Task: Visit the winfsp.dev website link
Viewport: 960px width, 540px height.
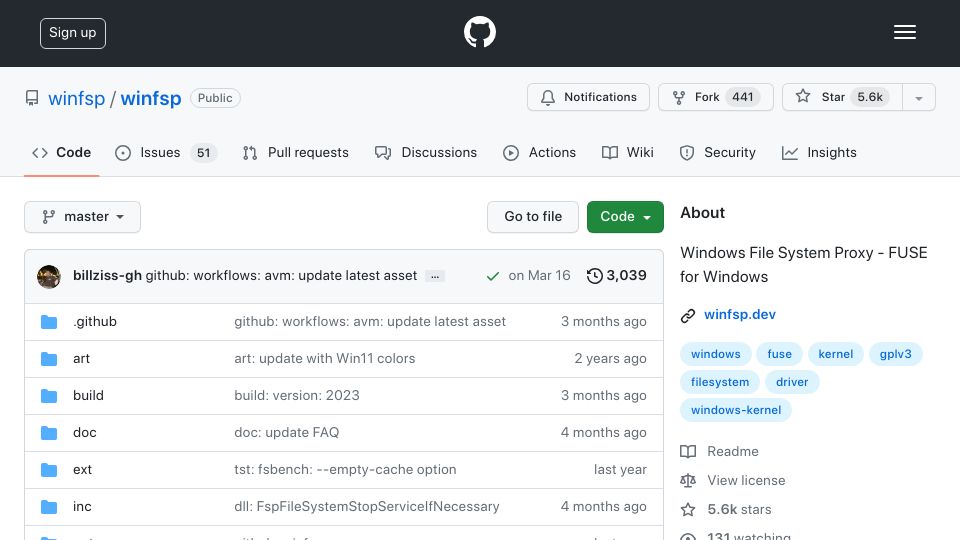Action: pyautogui.click(x=740, y=315)
